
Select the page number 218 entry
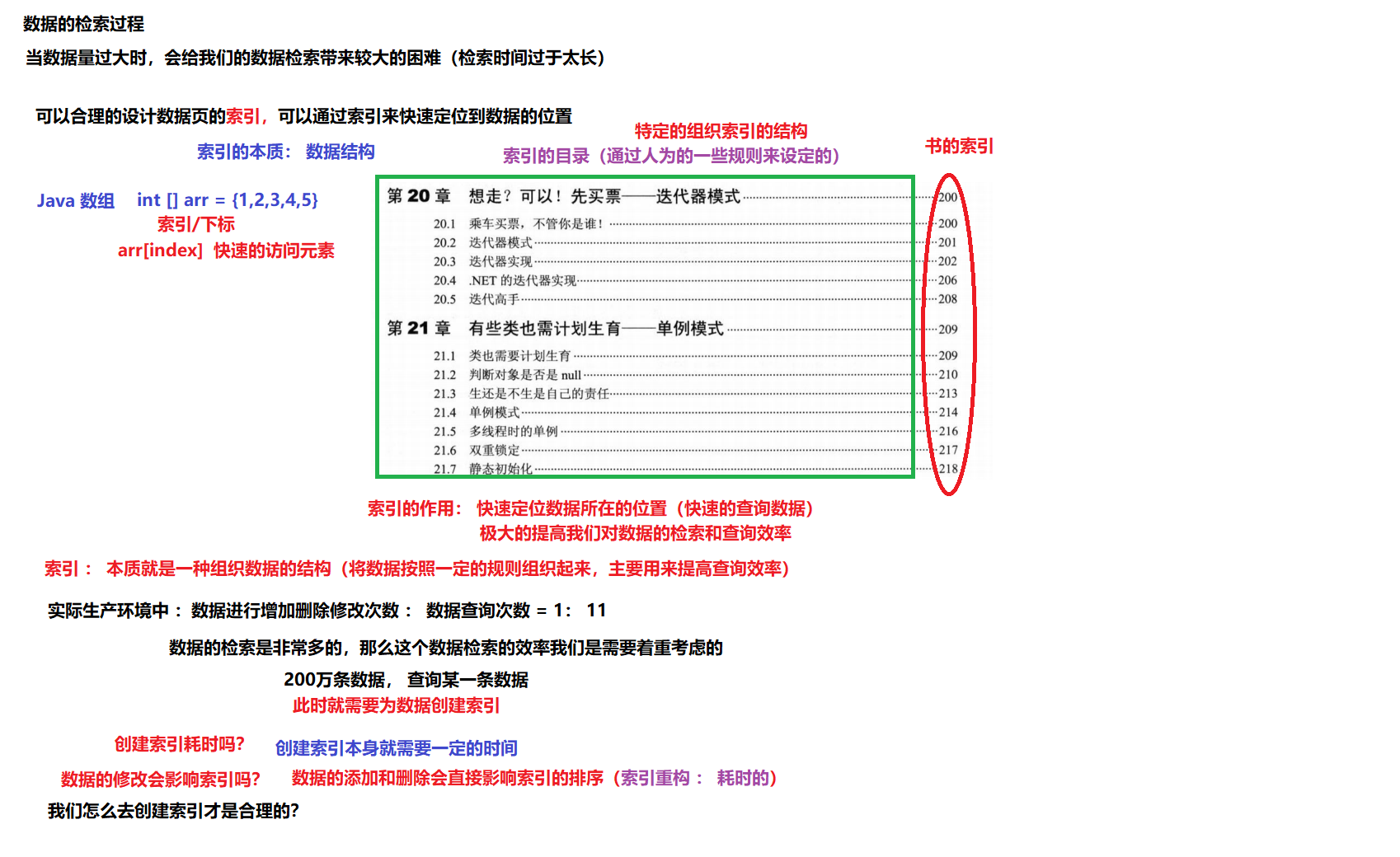[947, 470]
